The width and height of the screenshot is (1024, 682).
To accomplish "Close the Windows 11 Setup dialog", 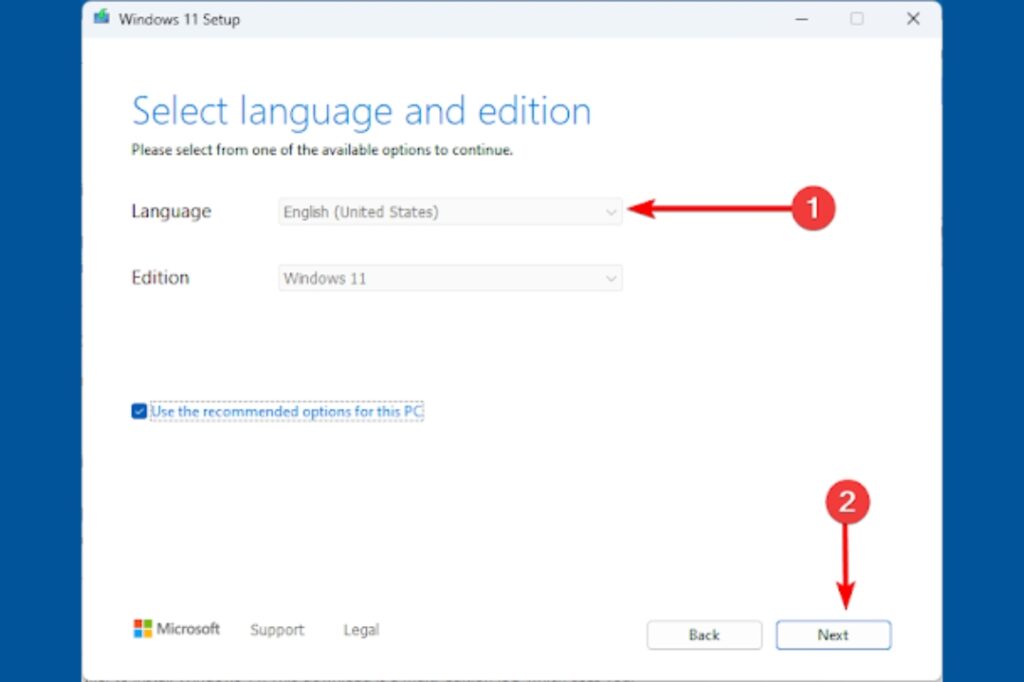I will [913, 19].
